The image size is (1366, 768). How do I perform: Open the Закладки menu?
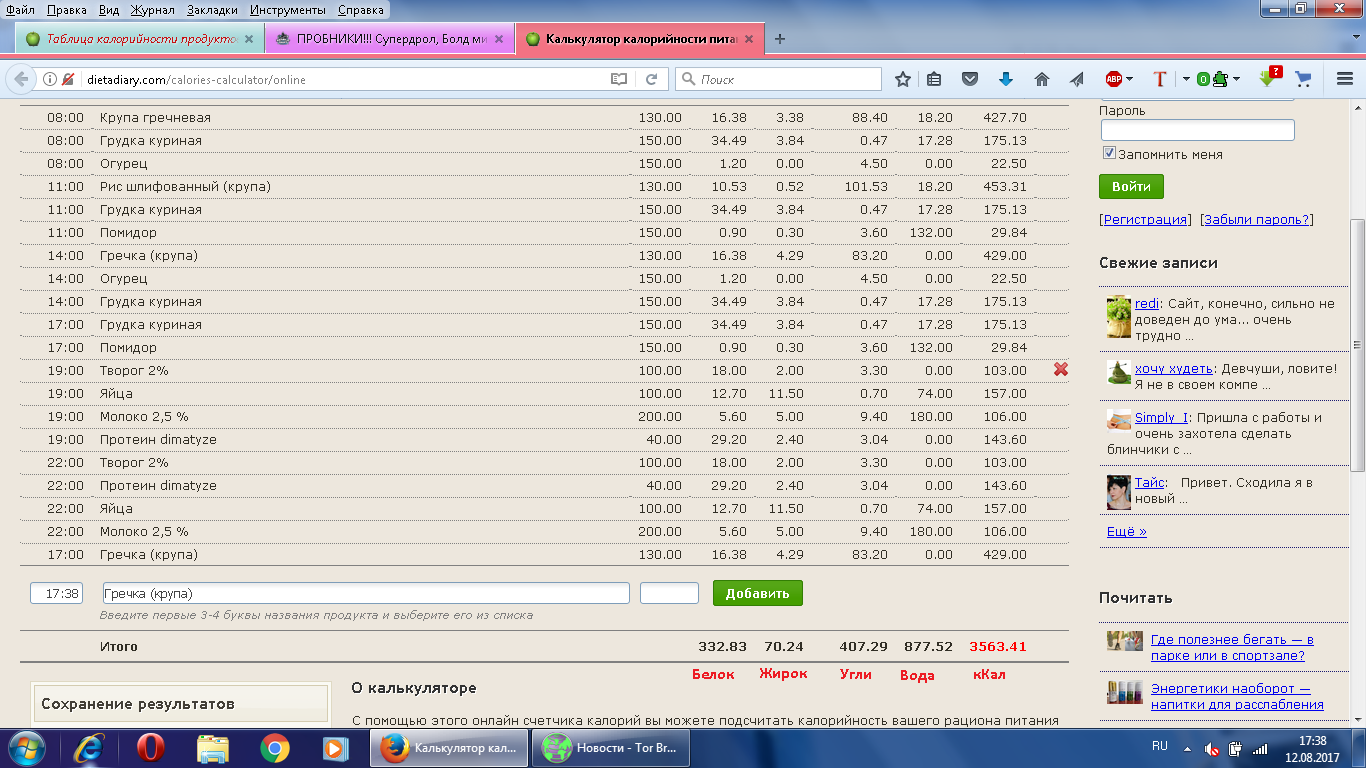211,10
